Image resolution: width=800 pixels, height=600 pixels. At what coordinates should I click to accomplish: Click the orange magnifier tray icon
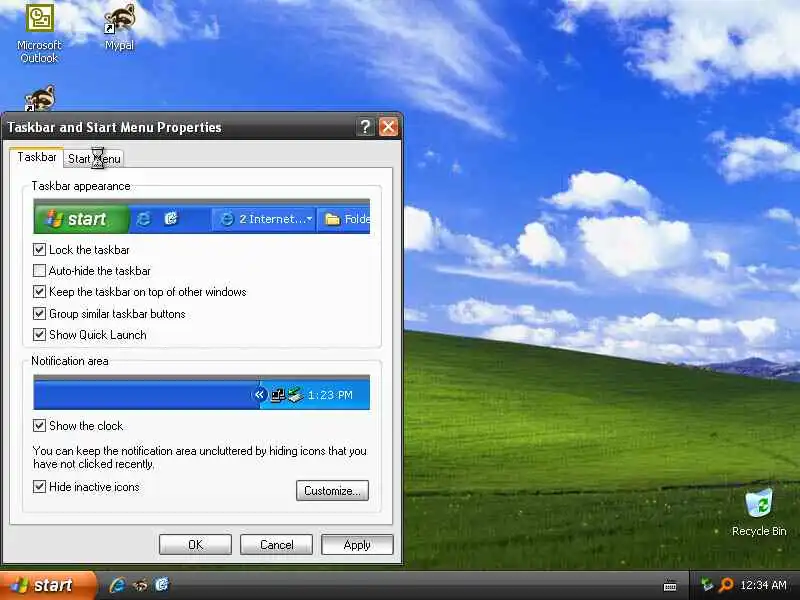(x=726, y=585)
